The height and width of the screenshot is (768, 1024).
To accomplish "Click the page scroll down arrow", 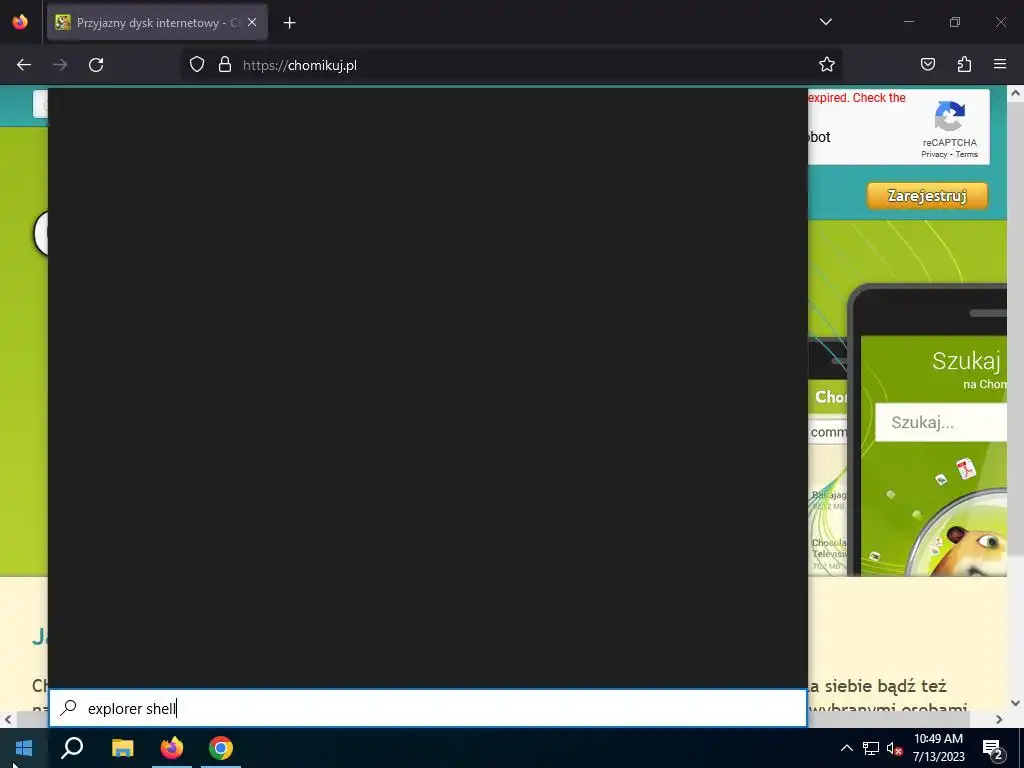I will pos(1015,703).
